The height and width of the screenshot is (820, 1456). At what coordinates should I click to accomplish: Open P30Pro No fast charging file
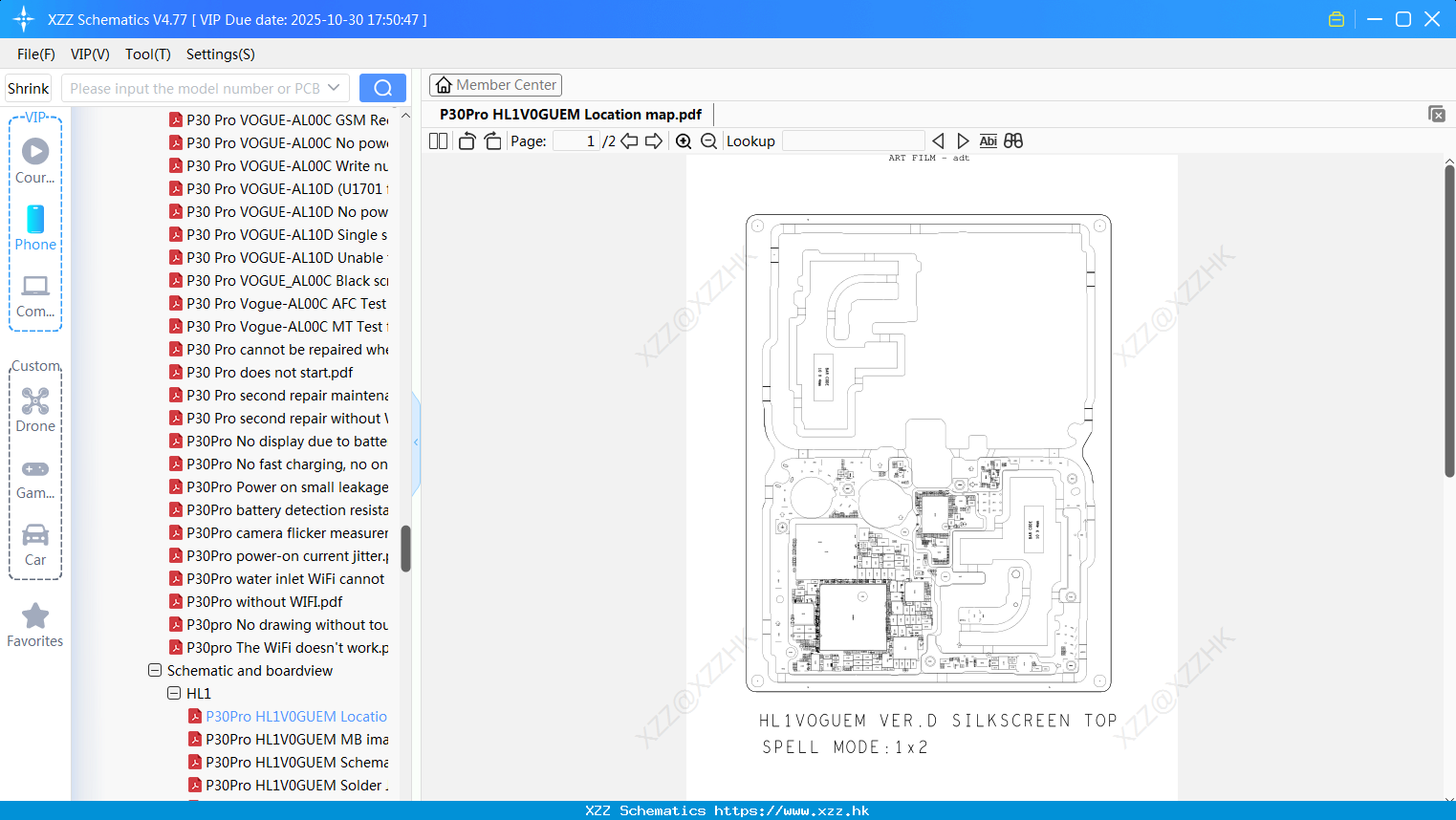278,464
